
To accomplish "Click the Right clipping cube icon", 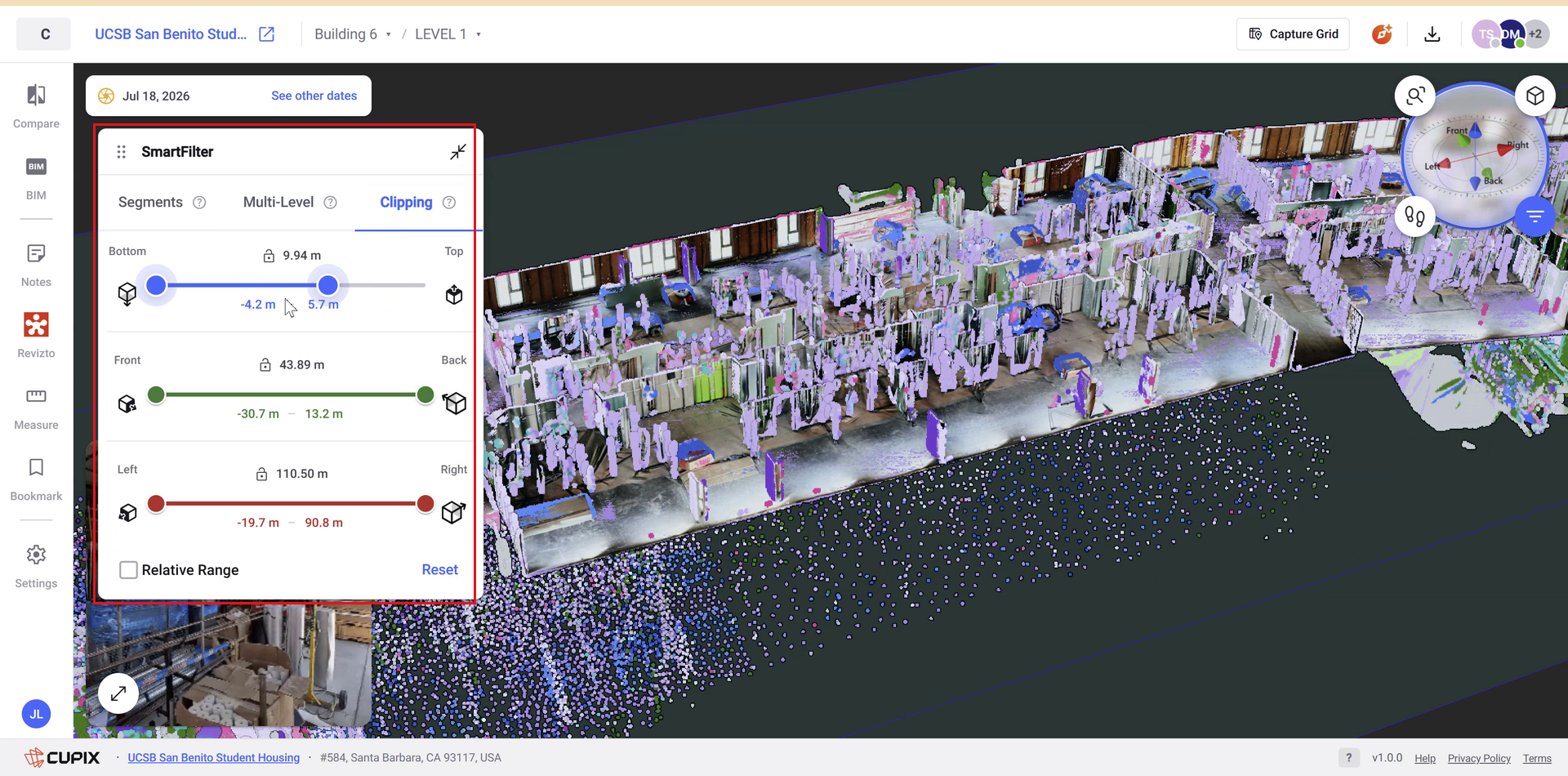I will click(453, 511).
